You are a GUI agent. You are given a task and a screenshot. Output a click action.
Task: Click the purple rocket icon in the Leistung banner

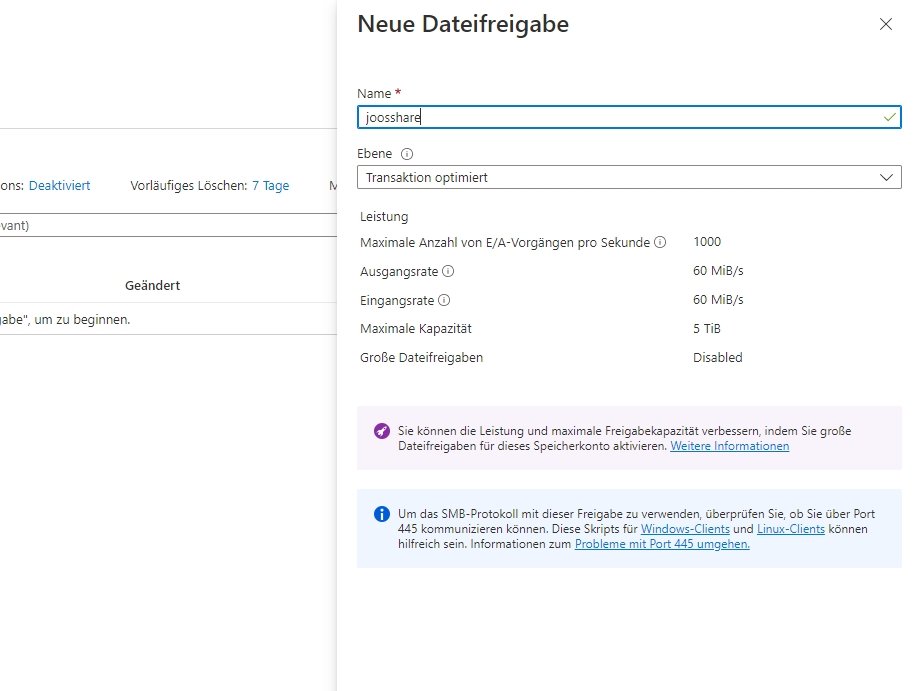pyautogui.click(x=381, y=431)
